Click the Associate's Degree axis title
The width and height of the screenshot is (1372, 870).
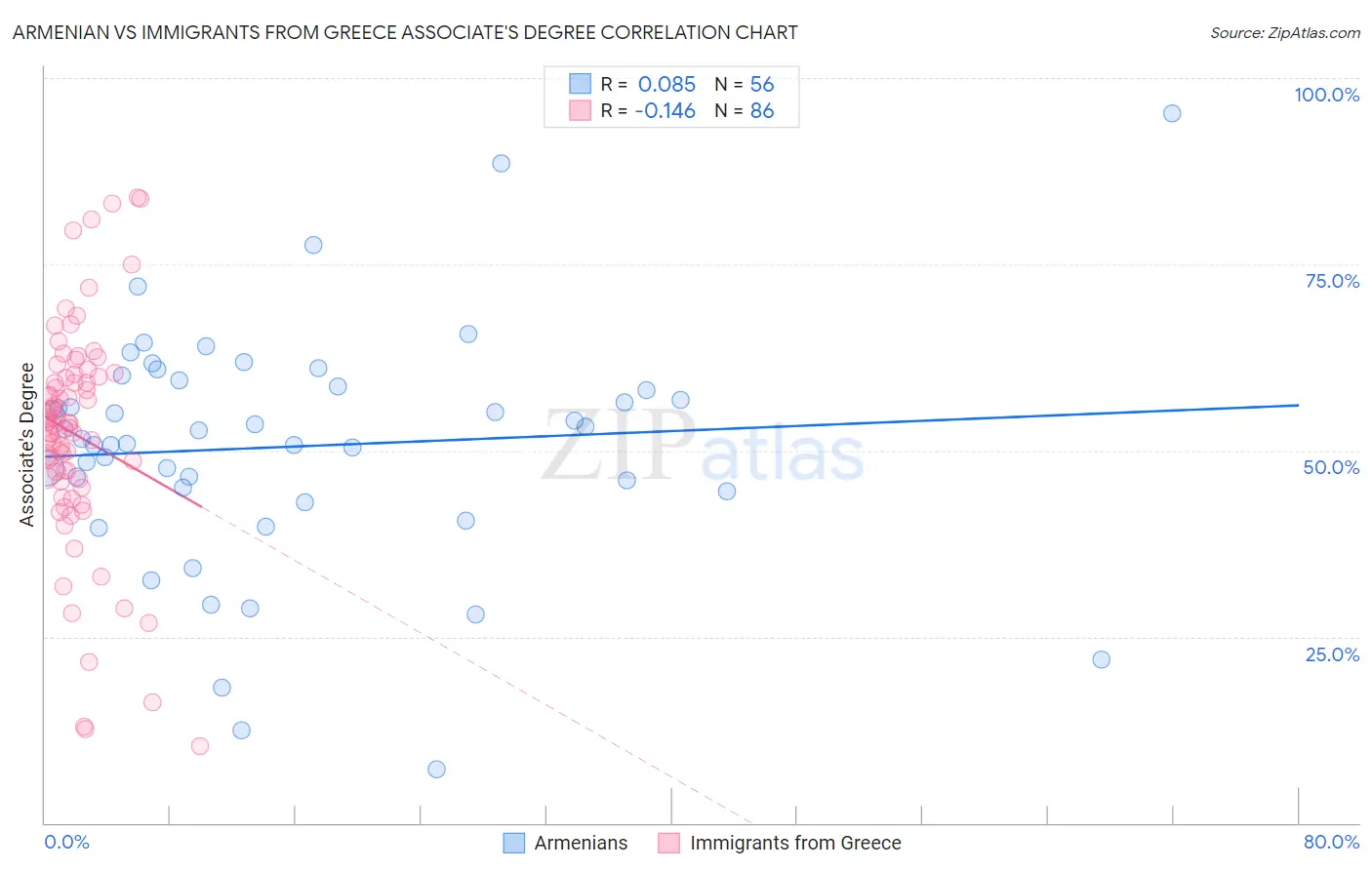tap(27, 445)
